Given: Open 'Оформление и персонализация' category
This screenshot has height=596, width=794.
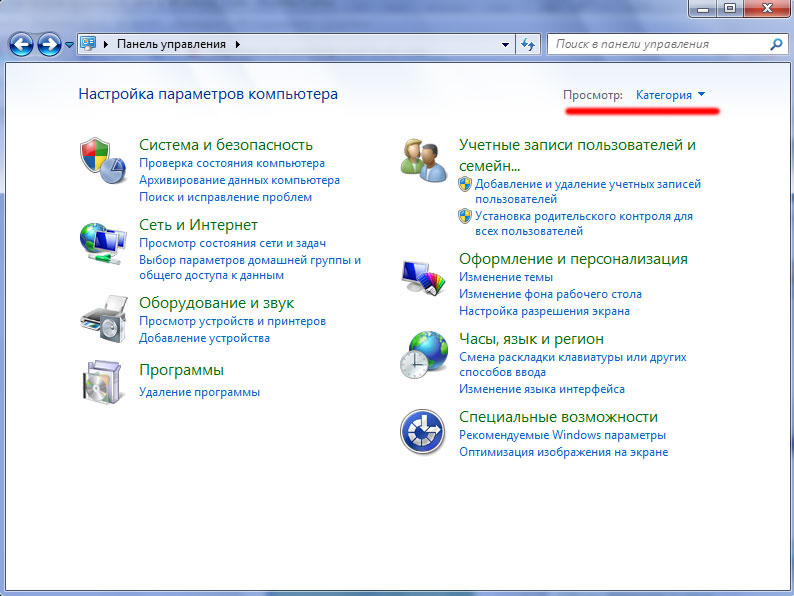Looking at the screenshot, I should click(x=573, y=259).
